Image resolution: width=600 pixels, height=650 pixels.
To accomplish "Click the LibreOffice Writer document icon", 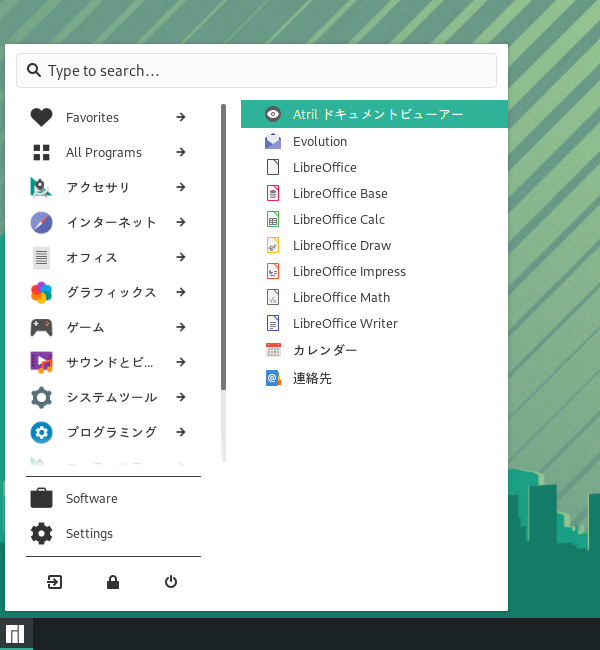I will (273, 323).
